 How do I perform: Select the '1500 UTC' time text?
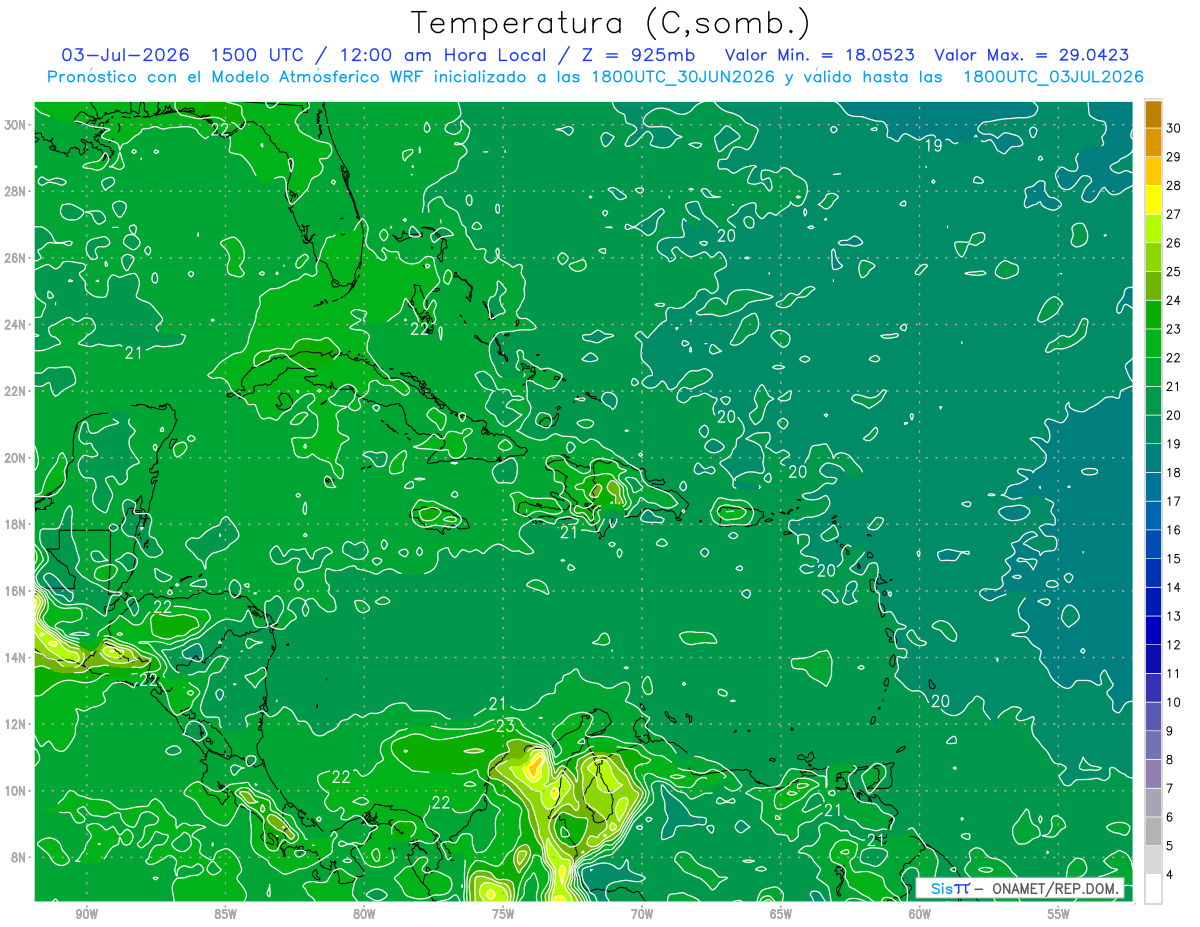258,55
